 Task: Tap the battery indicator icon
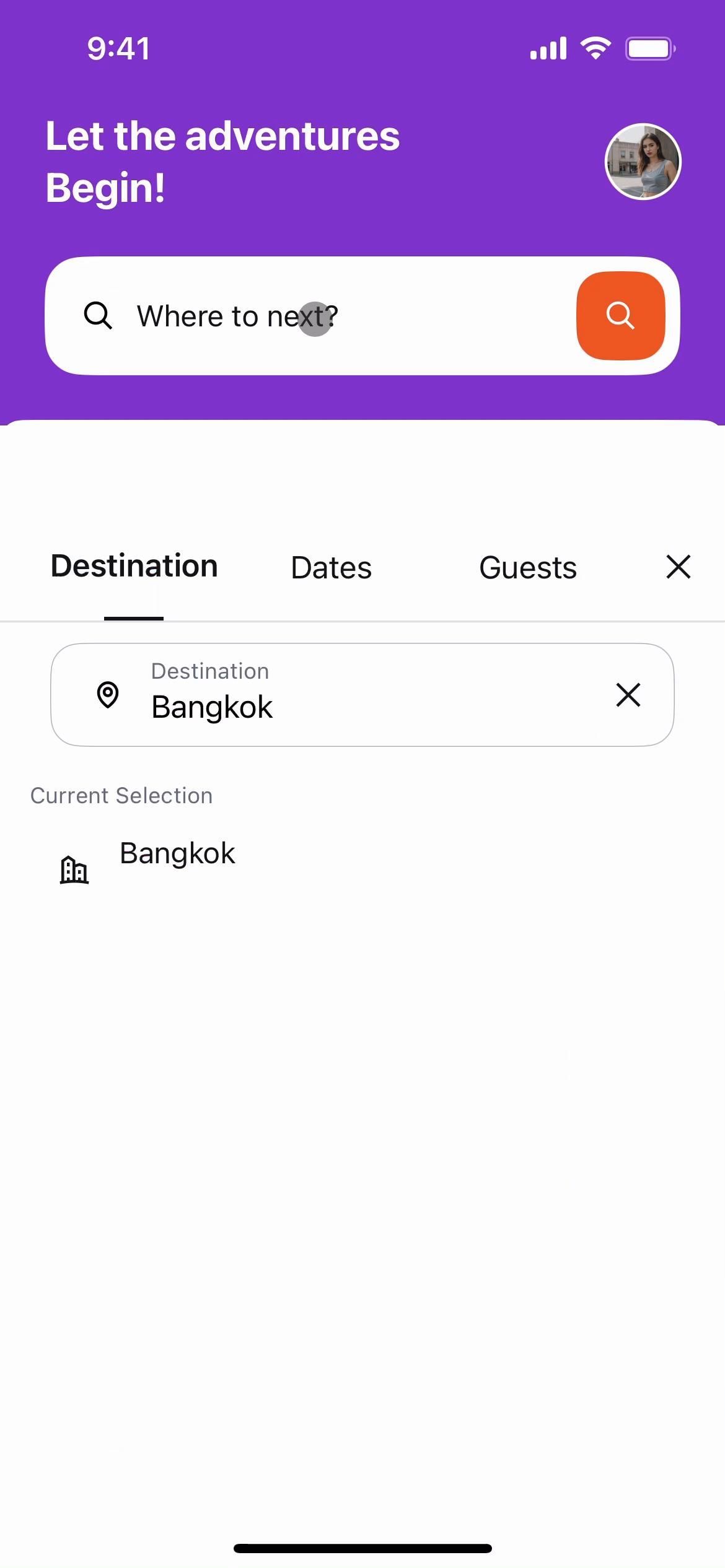(x=650, y=48)
